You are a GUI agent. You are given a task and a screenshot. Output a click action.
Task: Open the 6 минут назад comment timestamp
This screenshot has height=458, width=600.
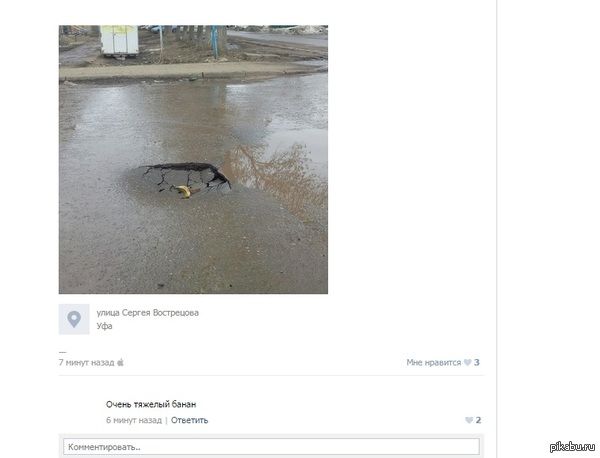(x=134, y=420)
